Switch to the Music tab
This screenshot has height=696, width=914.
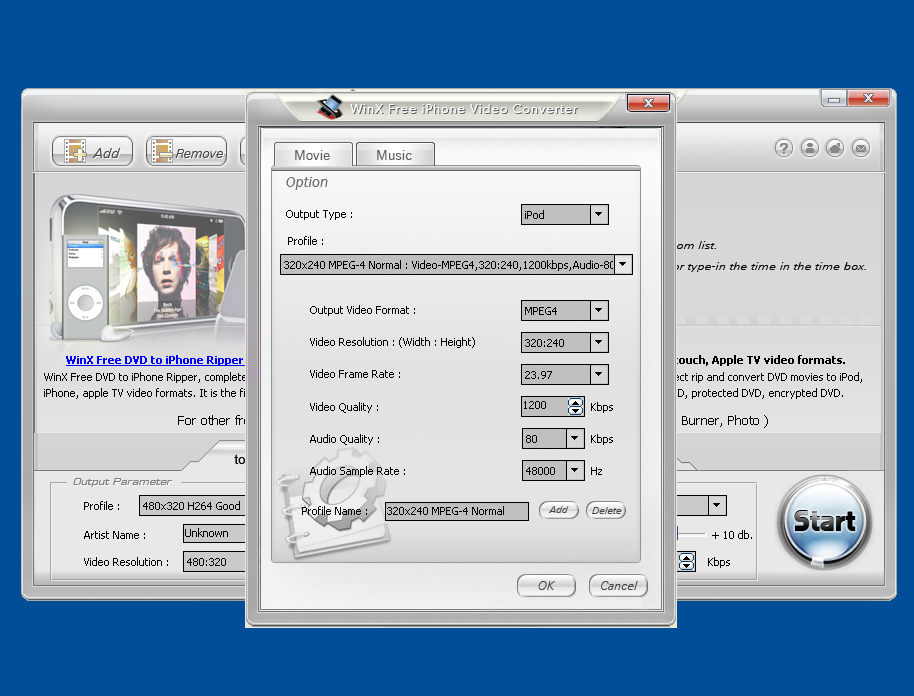pyautogui.click(x=395, y=155)
